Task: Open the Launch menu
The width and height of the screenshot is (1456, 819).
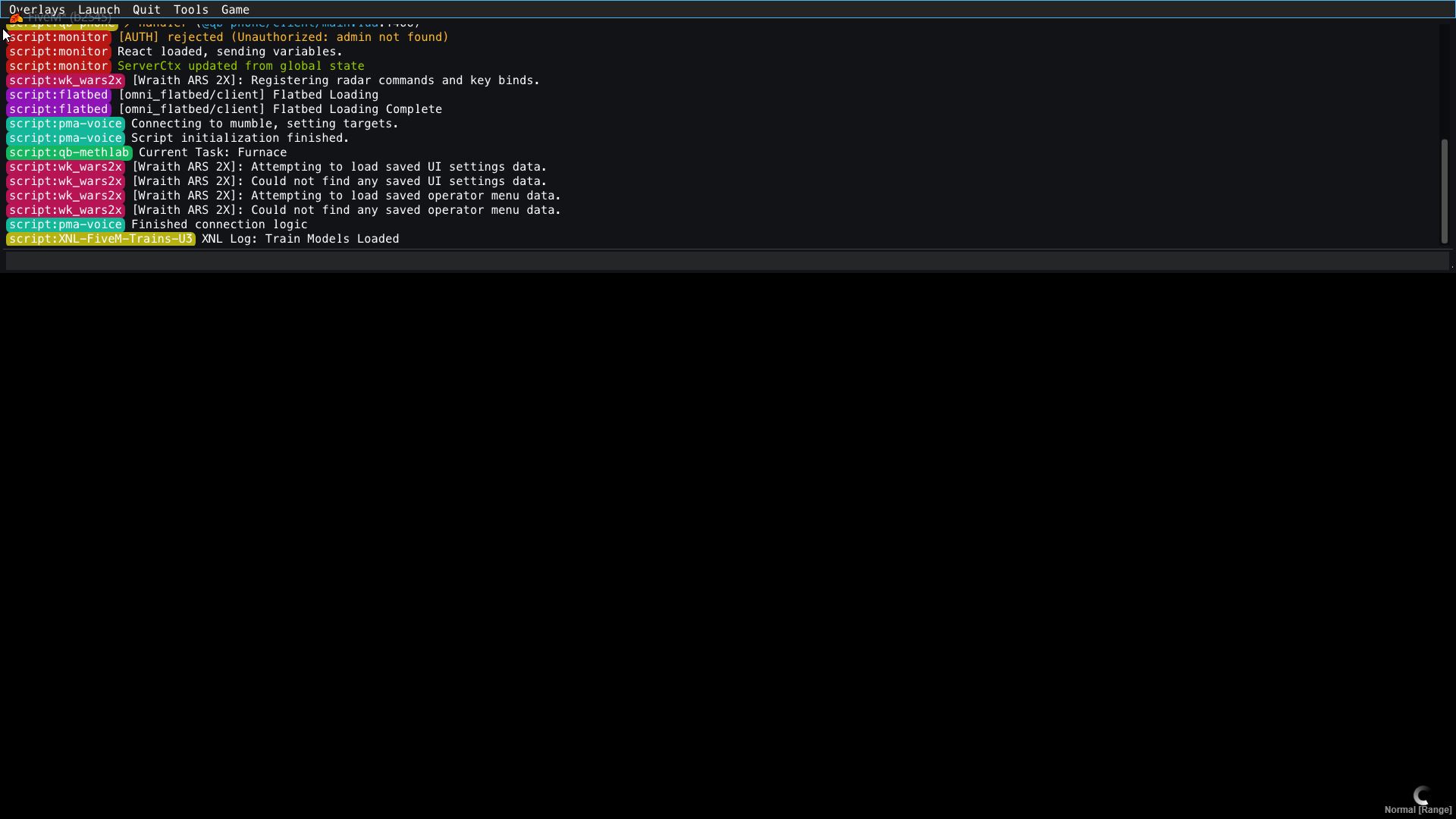Action: (99, 9)
